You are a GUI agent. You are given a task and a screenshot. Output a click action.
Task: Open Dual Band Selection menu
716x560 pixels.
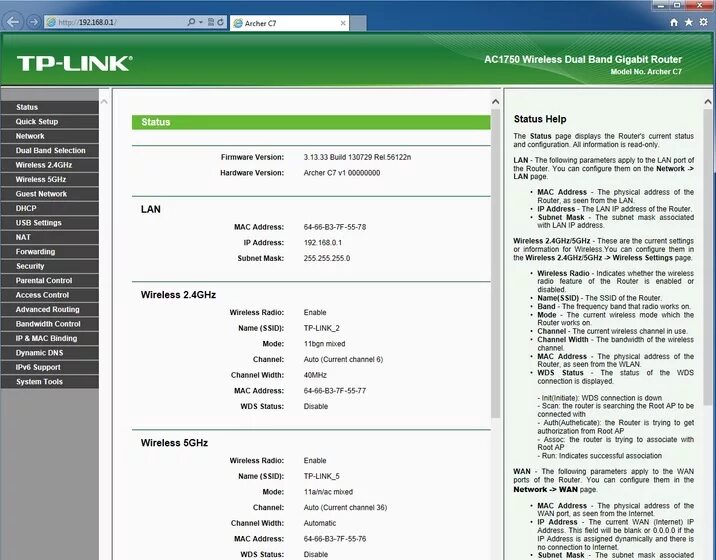pyautogui.click(x=49, y=151)
